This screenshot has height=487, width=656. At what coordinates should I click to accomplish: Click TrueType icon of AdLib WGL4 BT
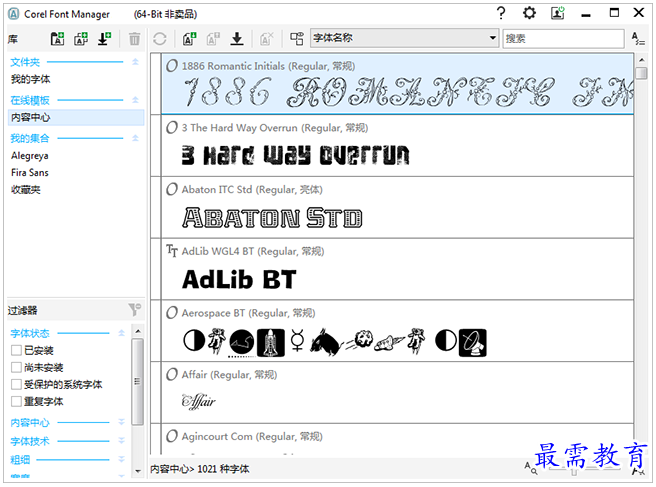[x=172, y=251]
